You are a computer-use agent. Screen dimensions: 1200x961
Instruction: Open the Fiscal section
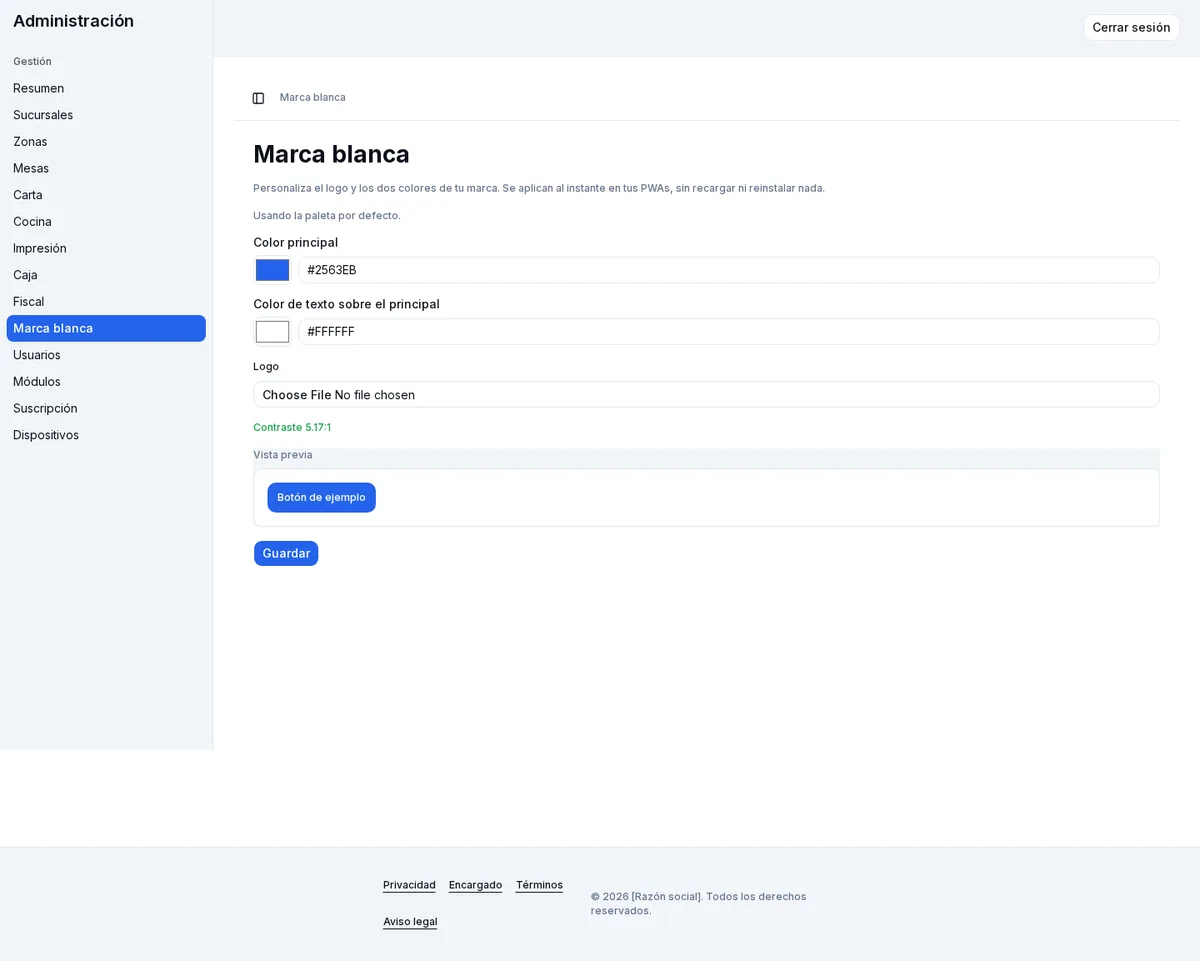(x=106, y=302)
